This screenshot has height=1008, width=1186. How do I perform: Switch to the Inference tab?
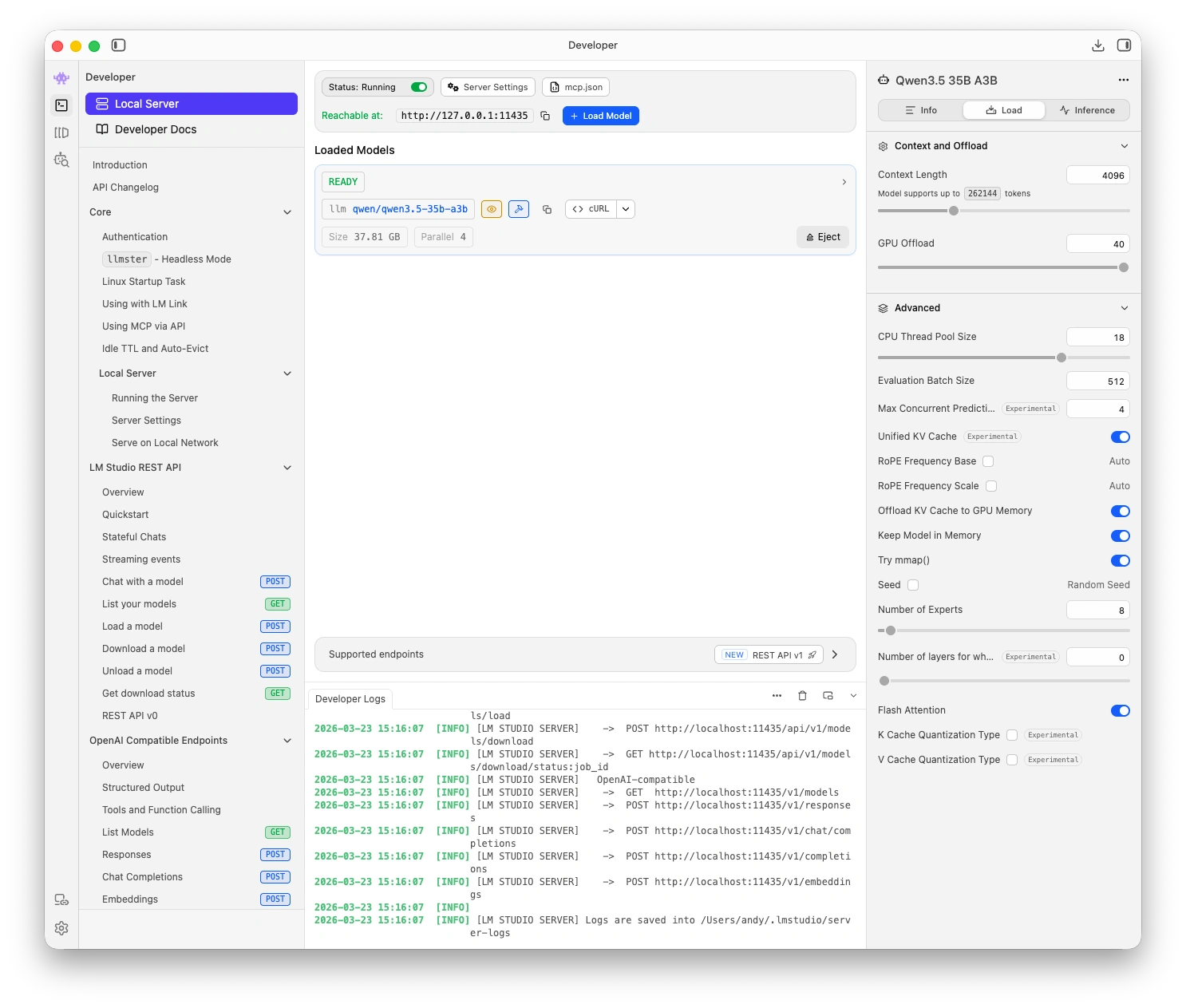(x=1087, y=110)
